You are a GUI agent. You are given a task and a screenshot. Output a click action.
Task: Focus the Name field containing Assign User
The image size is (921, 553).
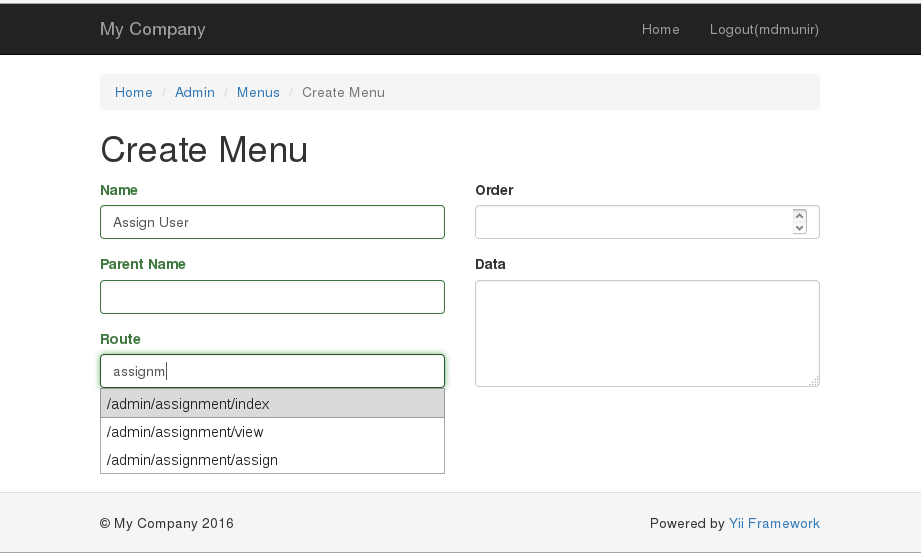[272, 222]
